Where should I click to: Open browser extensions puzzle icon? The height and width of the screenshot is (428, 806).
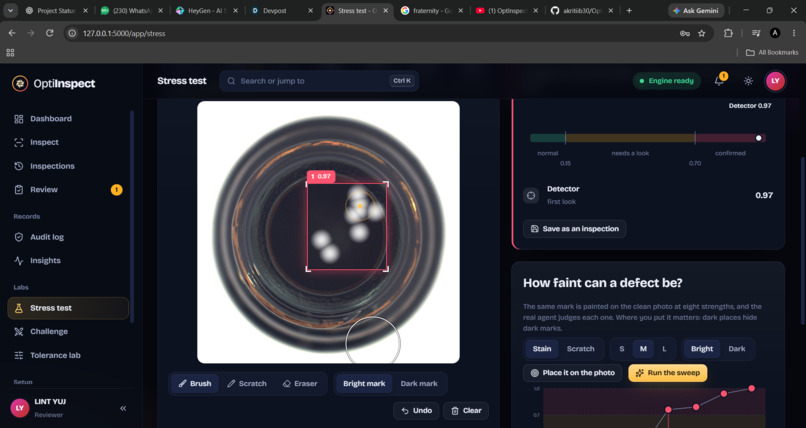point(728,33)
